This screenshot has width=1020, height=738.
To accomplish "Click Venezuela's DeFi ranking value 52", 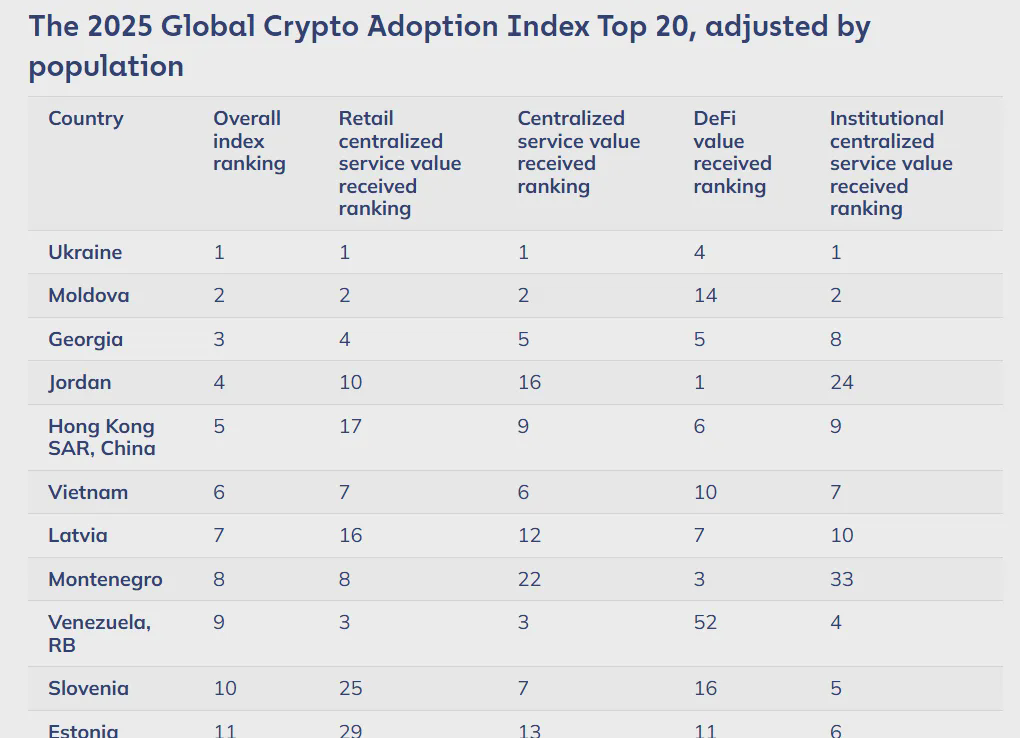I will (x=705, y=623).
